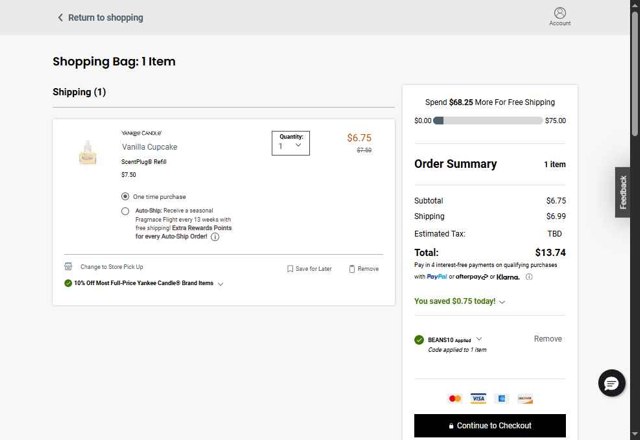
Task: Open the Quantity dropdown
Action: [291, 143]
